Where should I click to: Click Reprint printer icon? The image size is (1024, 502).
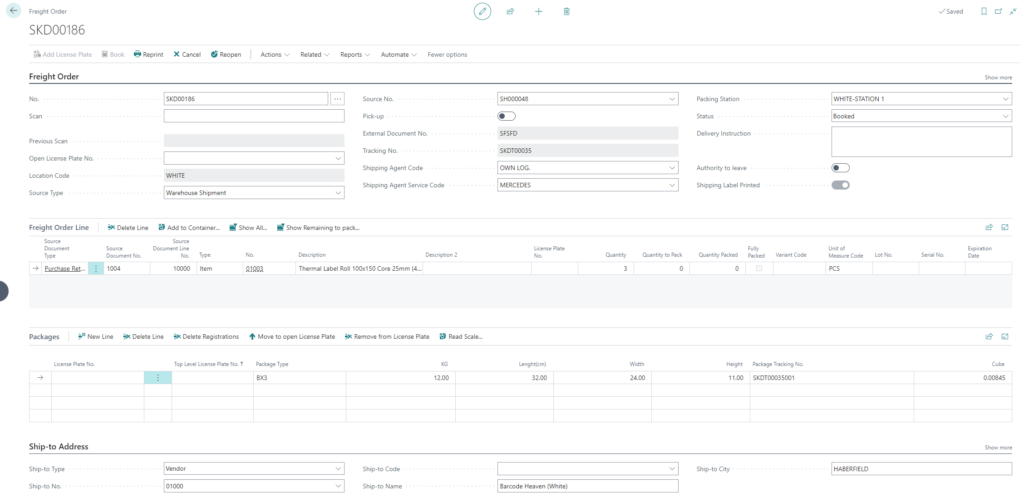click(149, 54)
